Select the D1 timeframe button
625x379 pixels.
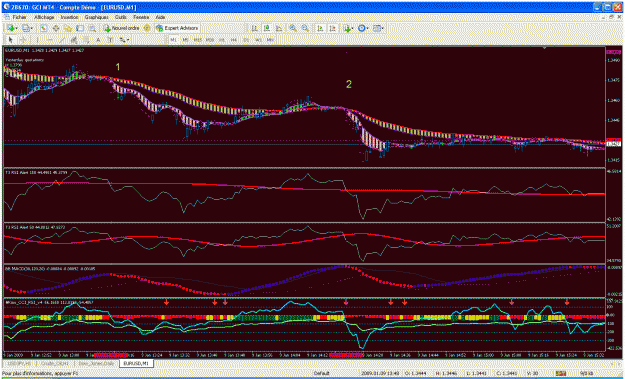(246, 40)
